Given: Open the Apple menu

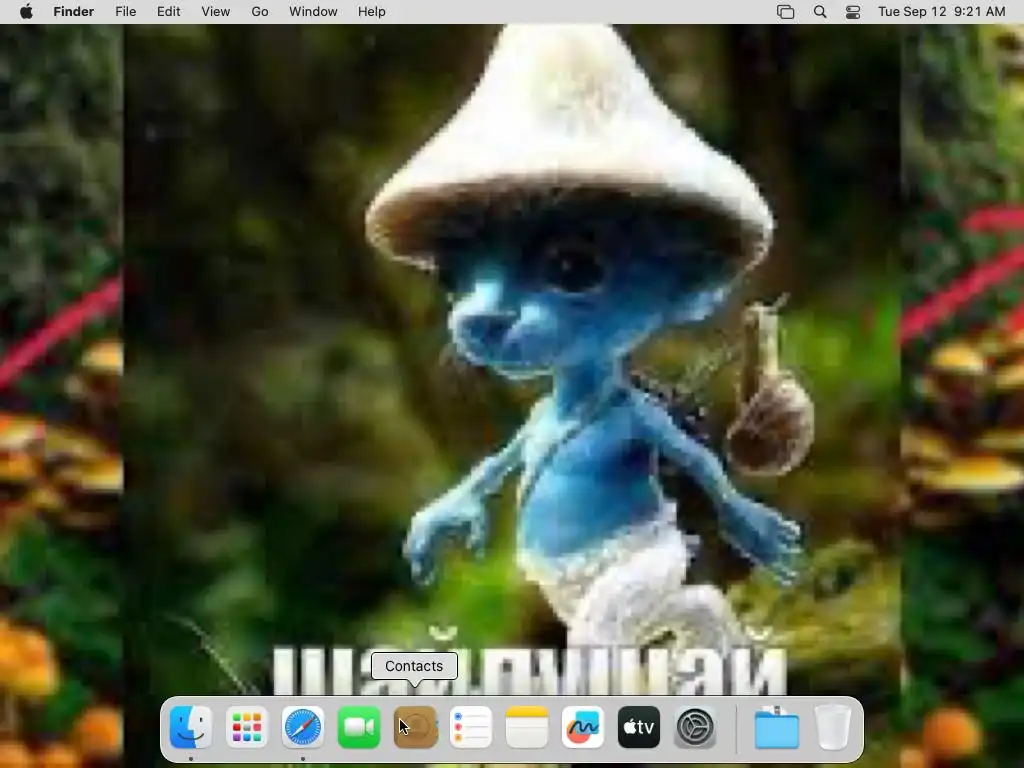Looking at the screenshot, I should coord(26,12).
